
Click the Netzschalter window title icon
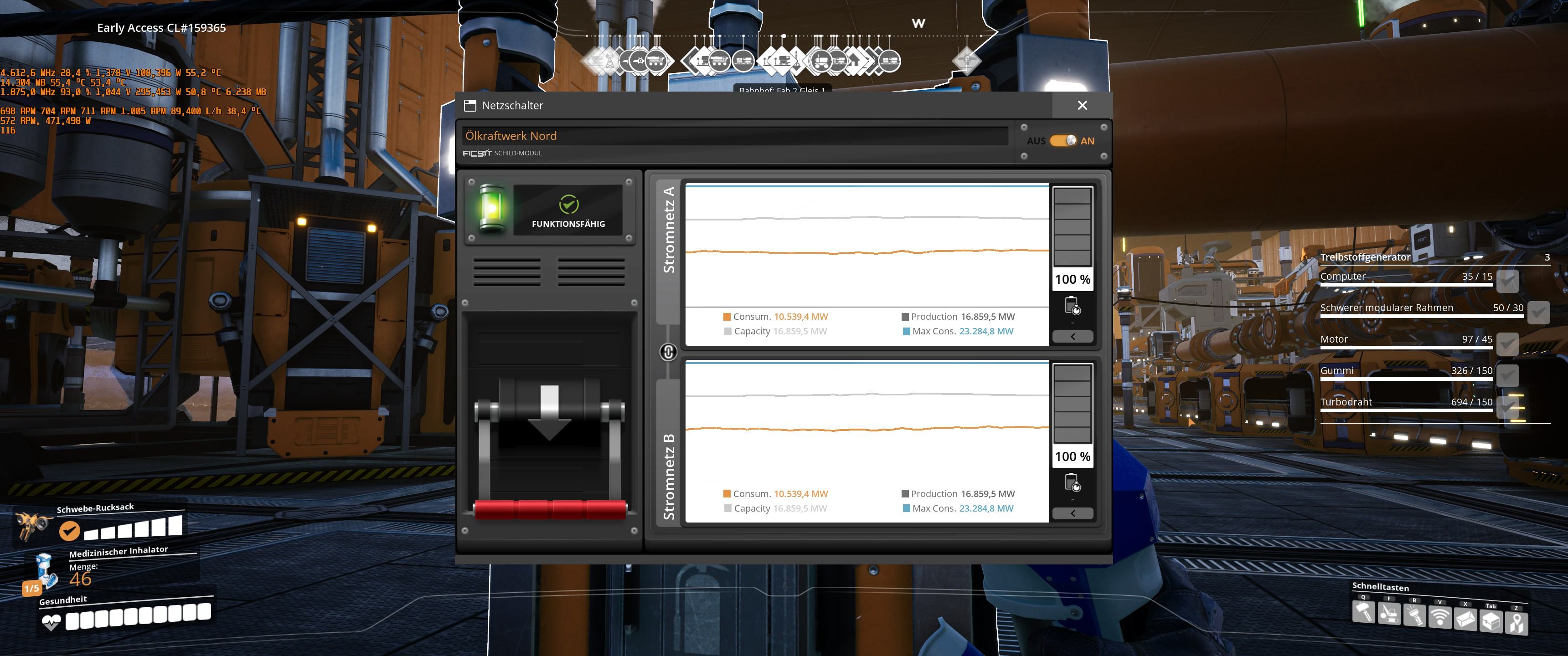470,105
